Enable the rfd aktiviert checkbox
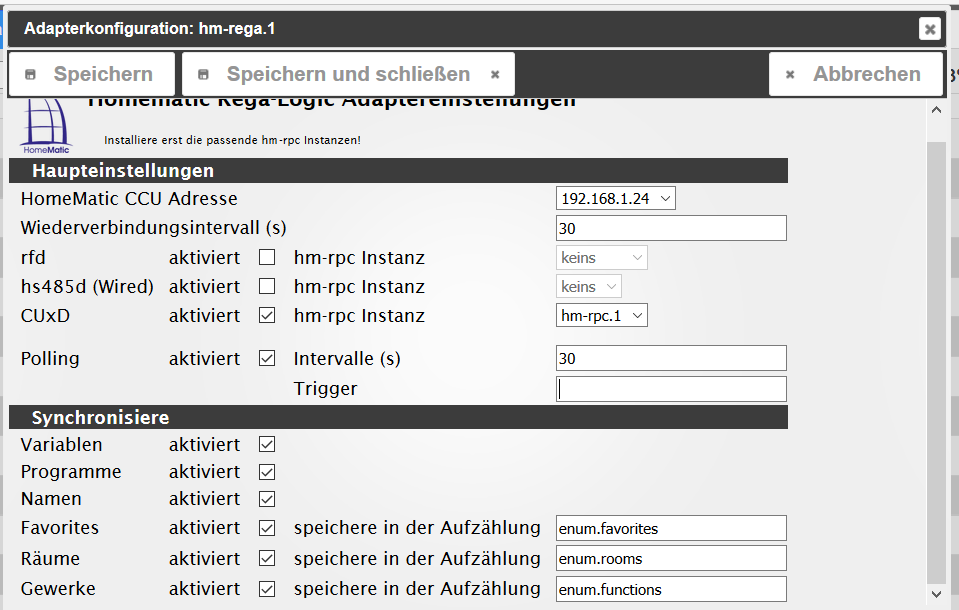Viewport: 959px width, 610px height. tap(267, 258)
